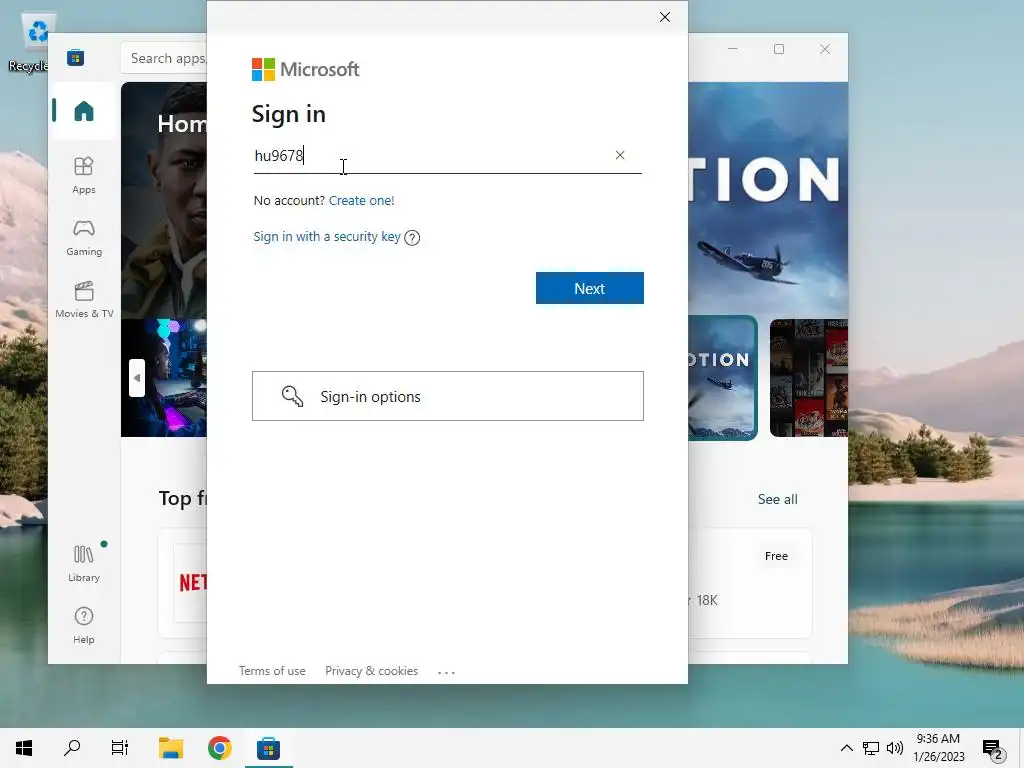Launch Google Chrome from taskbar
The width and height of the screenshot is (1024, 768).
(219, 748)
